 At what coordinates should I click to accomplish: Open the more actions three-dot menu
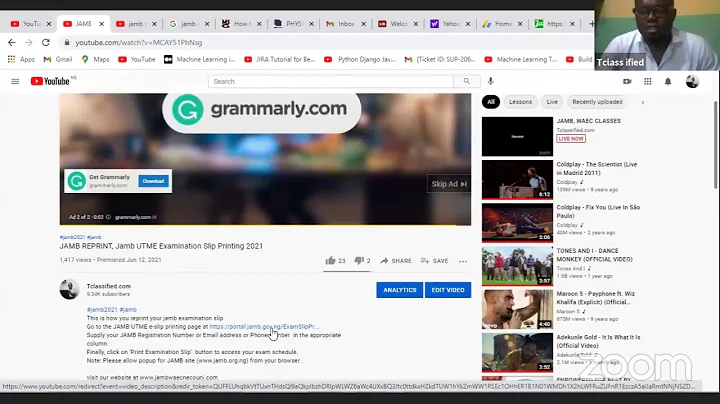coord(463,261)
